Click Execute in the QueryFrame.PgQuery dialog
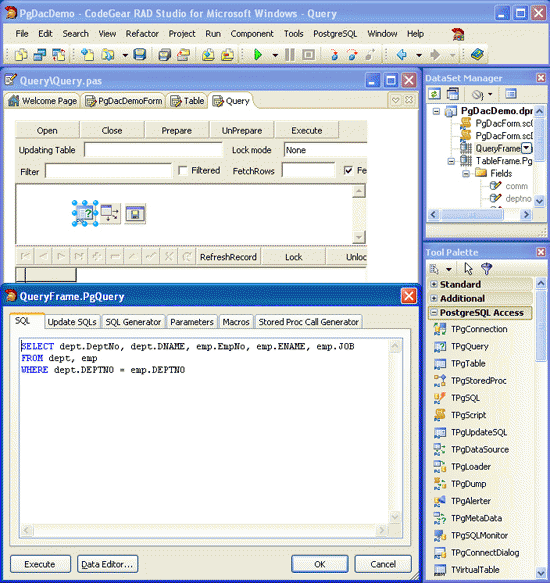 click(40, 564)
